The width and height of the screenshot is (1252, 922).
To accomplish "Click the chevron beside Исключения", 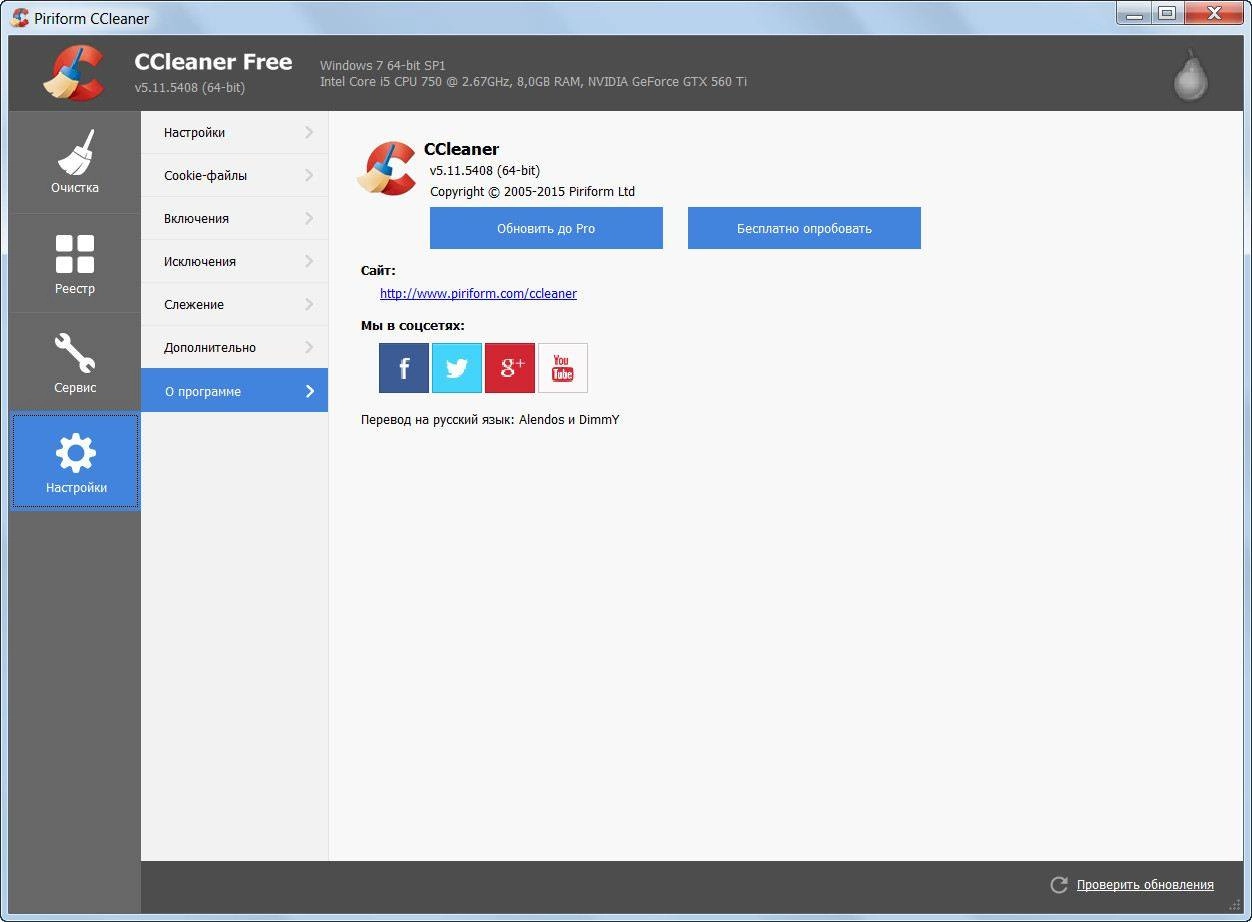I will (x=309, y=261).
